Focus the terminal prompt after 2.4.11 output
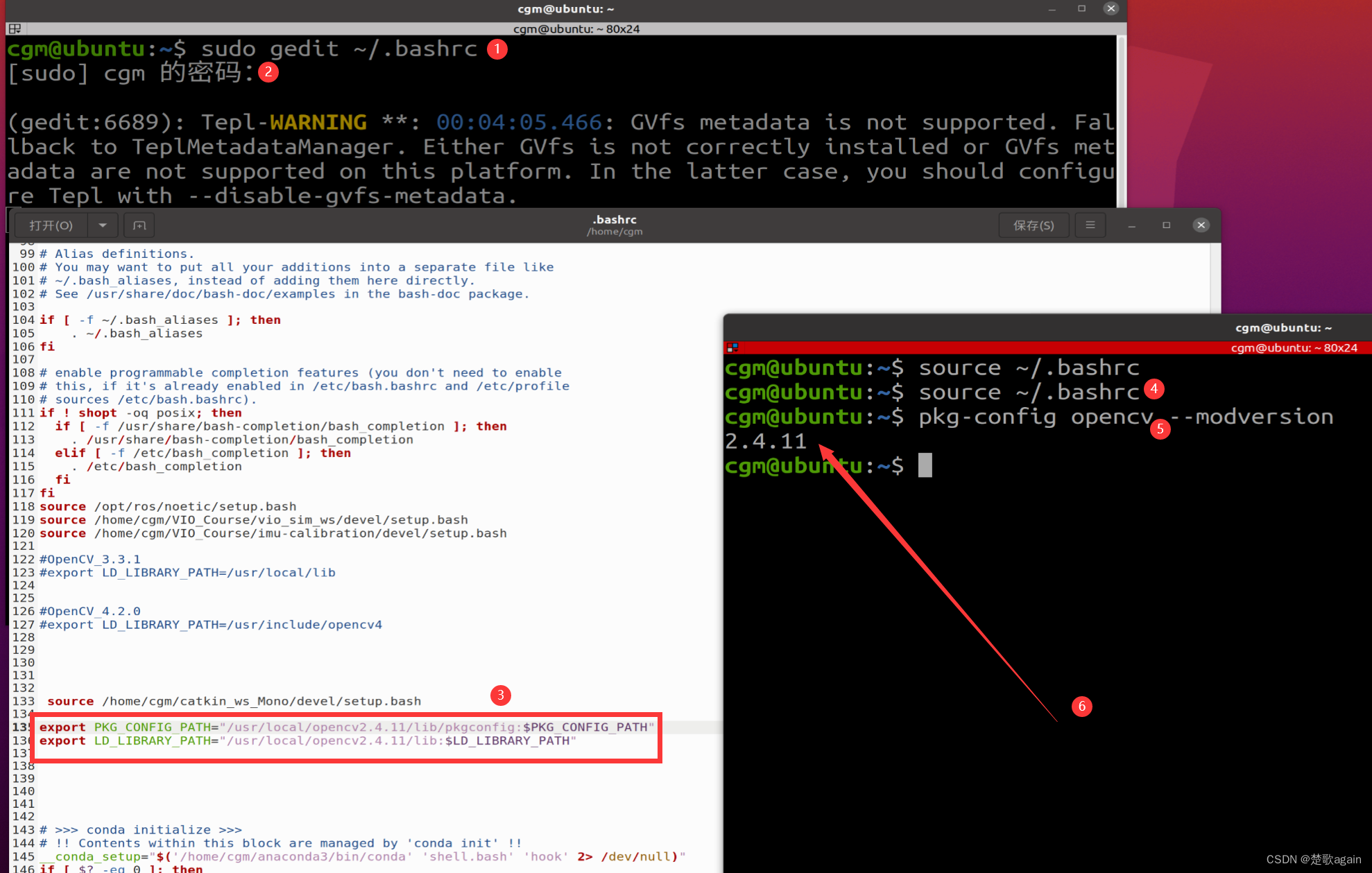 click(925, 465)
